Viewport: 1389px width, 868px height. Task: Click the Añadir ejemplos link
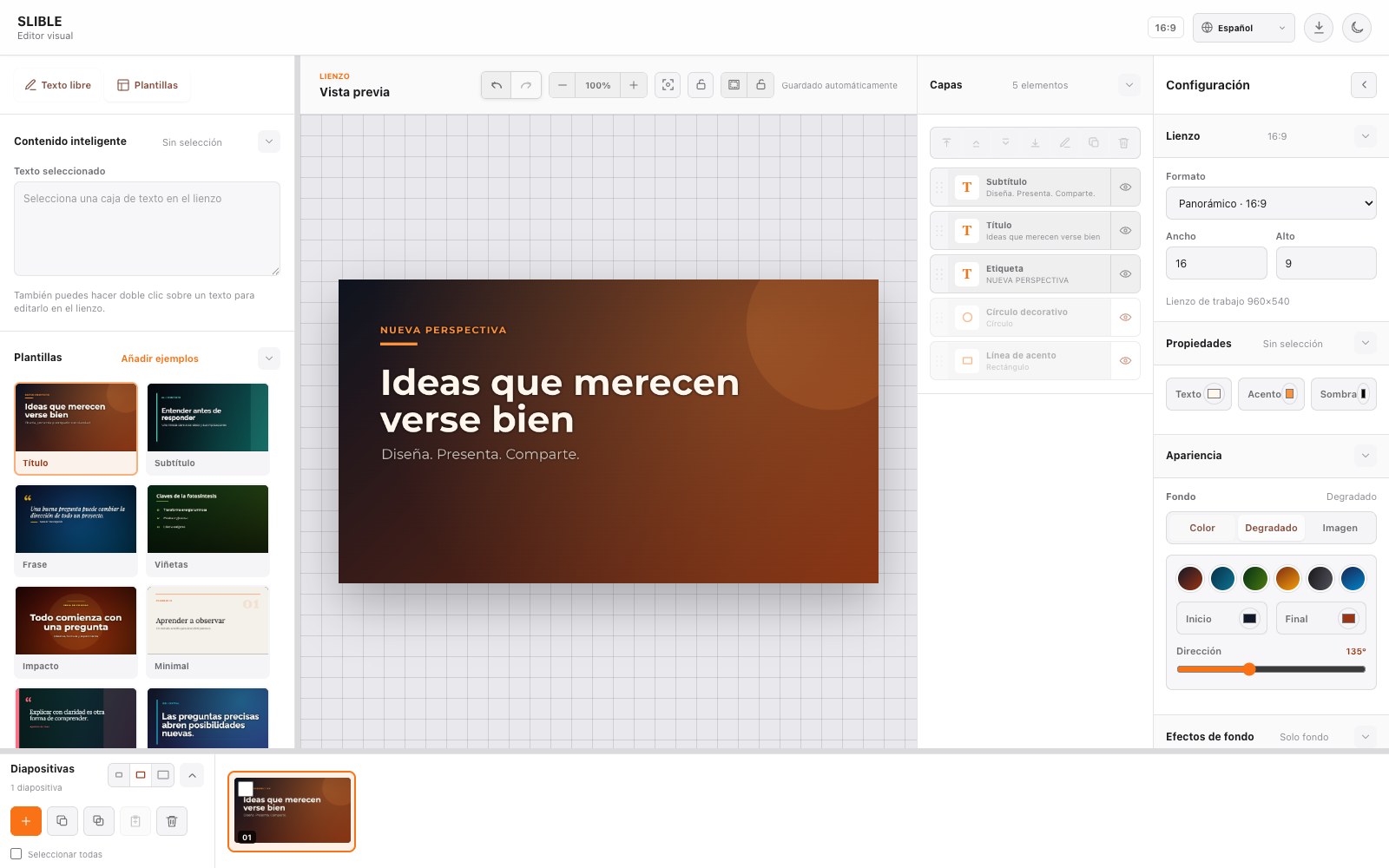(160, 358)
